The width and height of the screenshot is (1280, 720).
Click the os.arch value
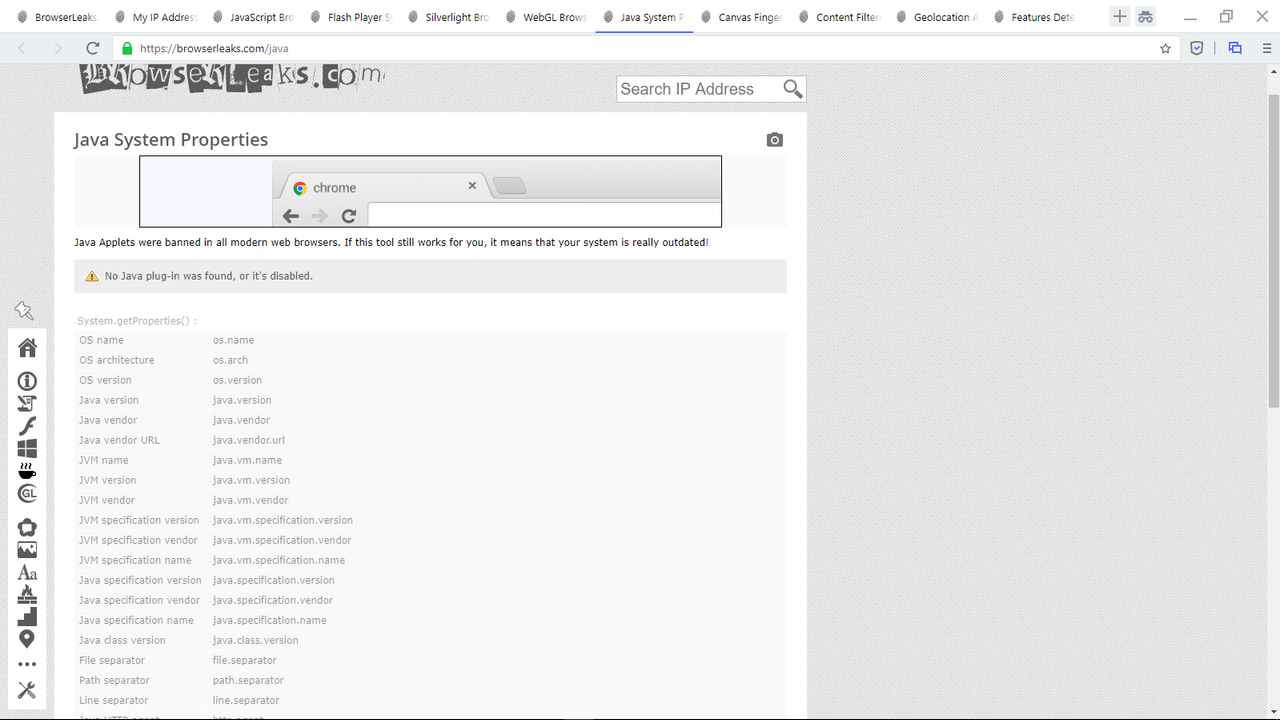[x=230, y=360]
